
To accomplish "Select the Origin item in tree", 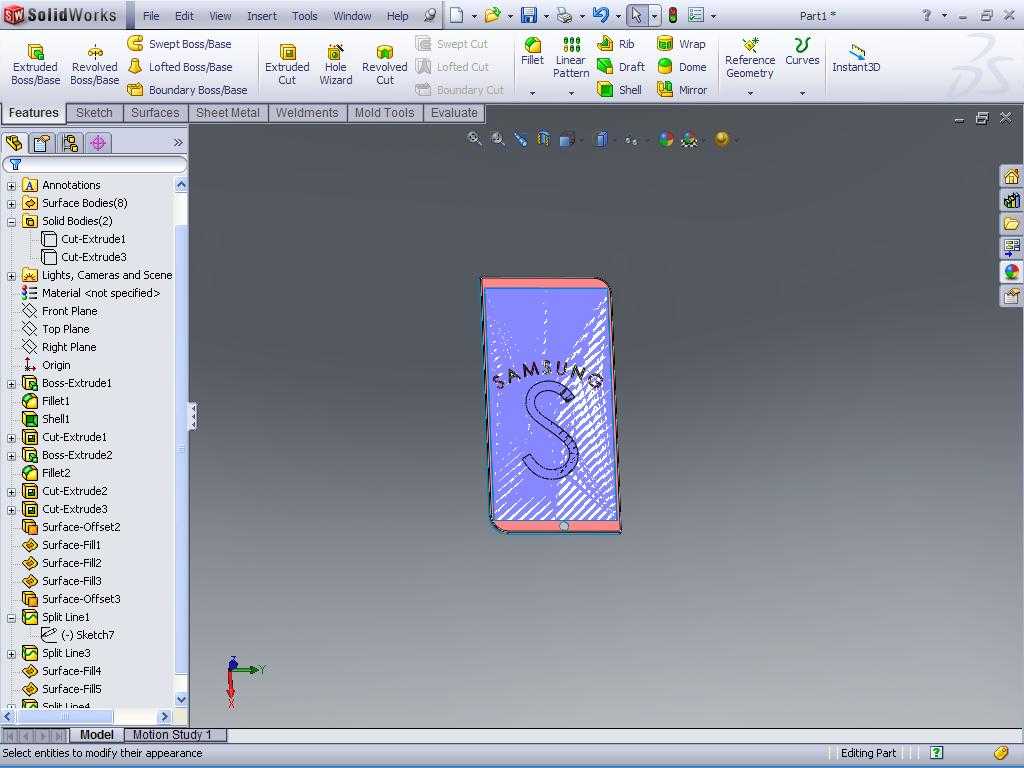I will tap(47, 365).
